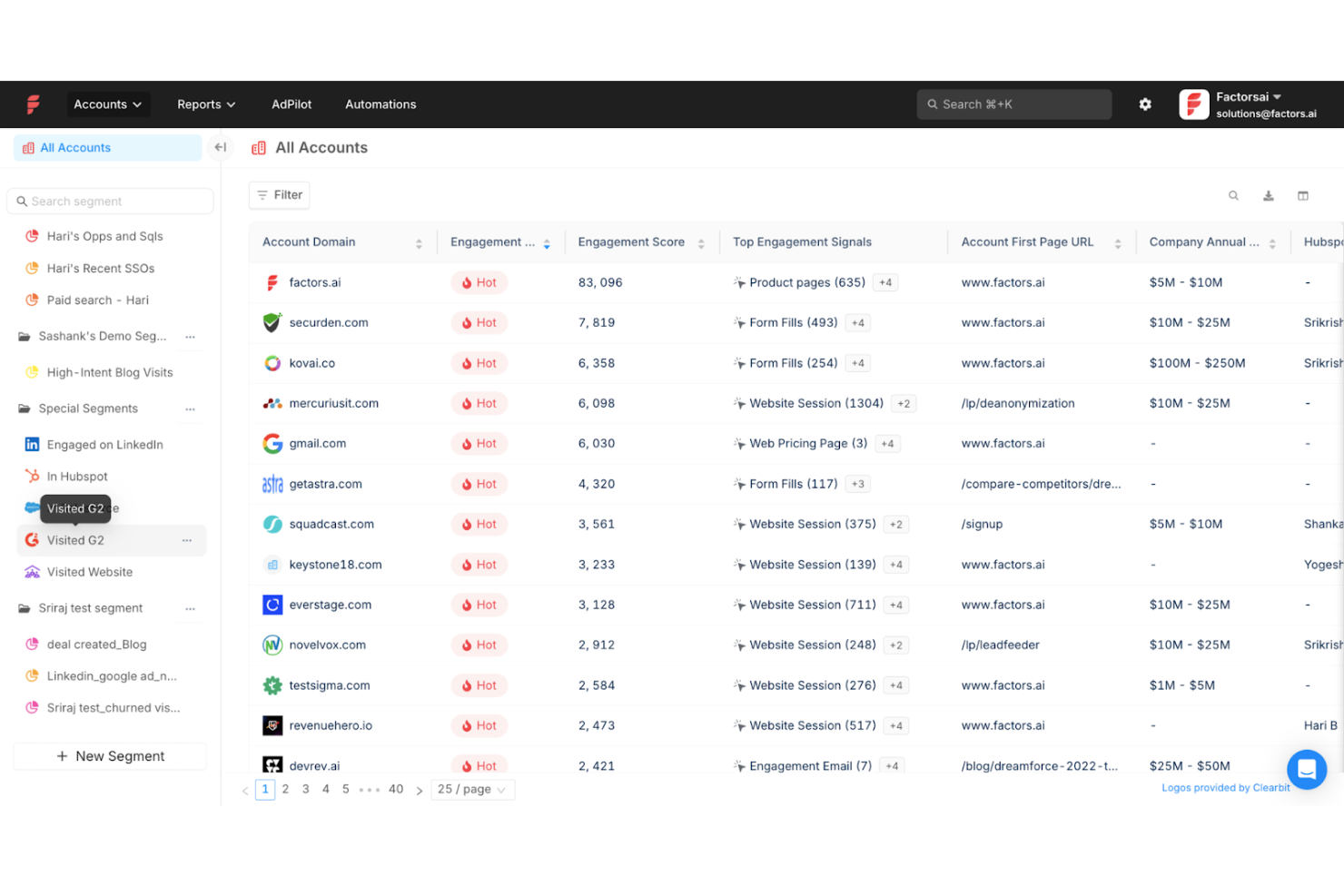Viewport: 1344px width, 896px height.
Task: Click the Factors logo in the top bar
Action: 33,104
